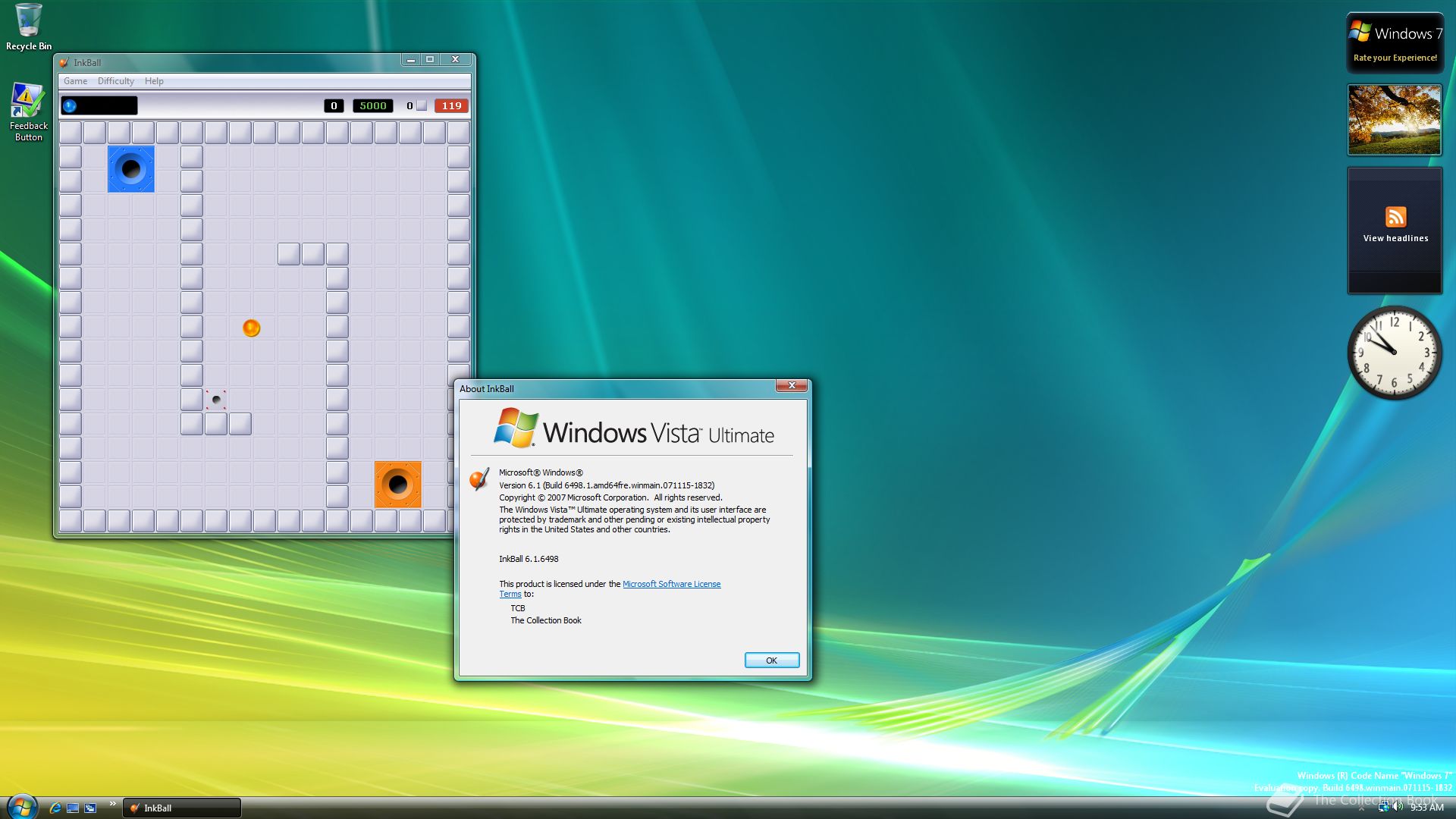
Task: Click the 'TCB' licensee name text
Action: [518, 608]
